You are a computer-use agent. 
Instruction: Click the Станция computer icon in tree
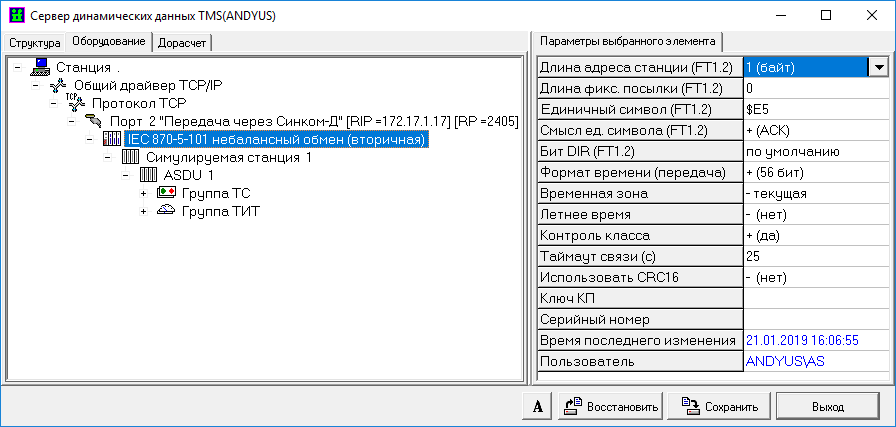(x=41, y=67)
